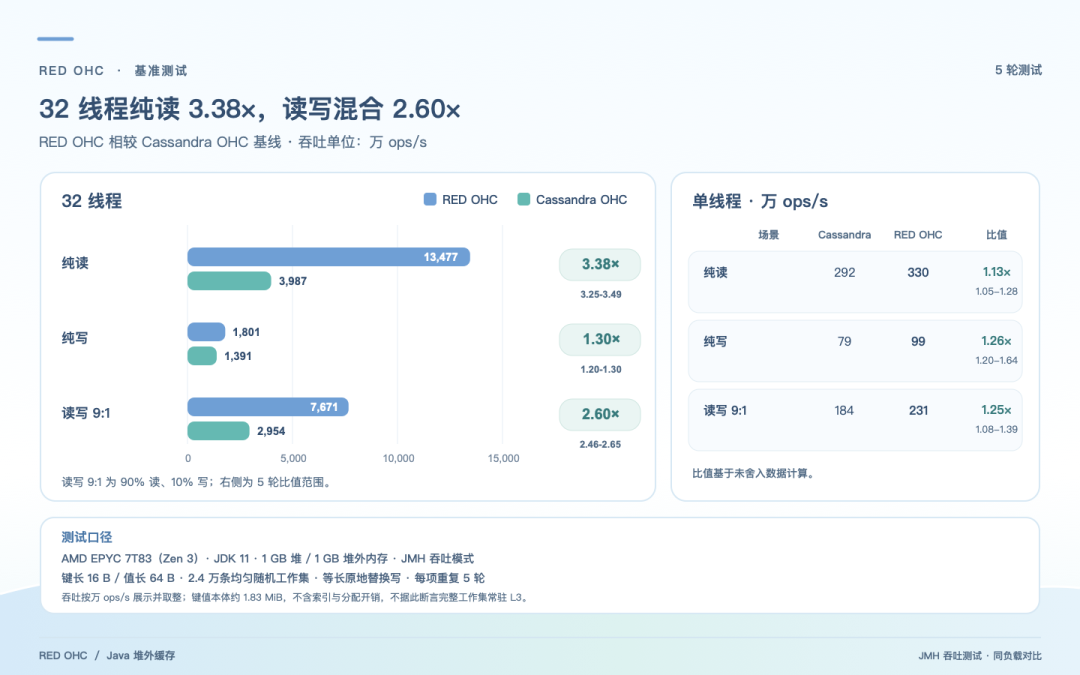The image size is (1080, 675).
Task: Click the 1.26× ratio in the table
Action: [x=997, y=341]
